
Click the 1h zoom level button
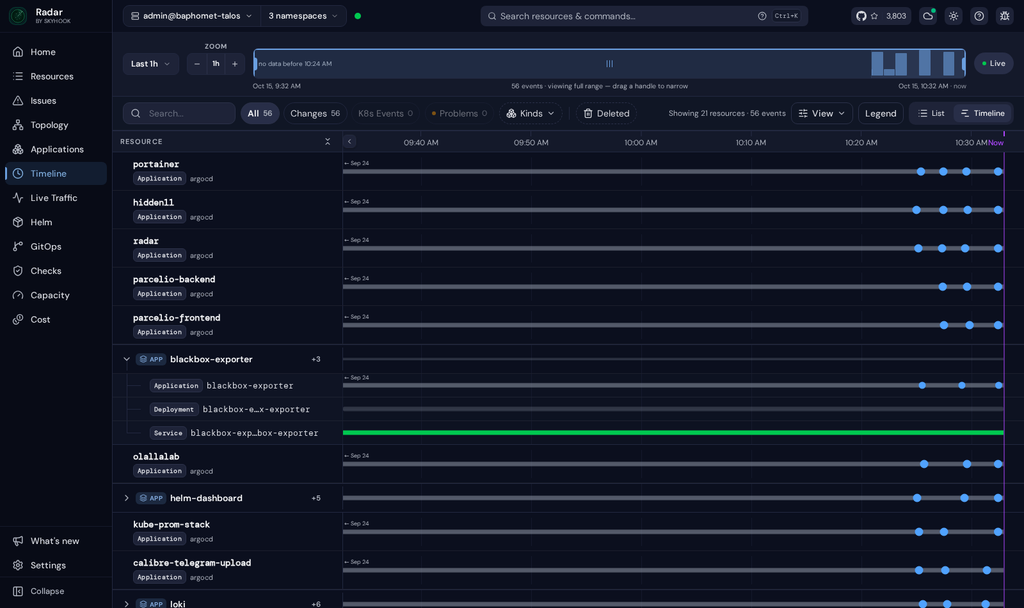tap(216, 63)
